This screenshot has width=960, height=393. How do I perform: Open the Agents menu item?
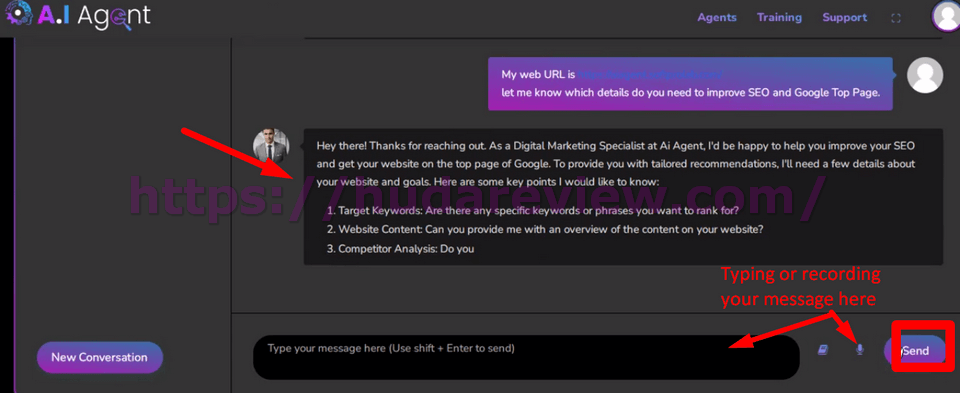(x=716, y=18)
